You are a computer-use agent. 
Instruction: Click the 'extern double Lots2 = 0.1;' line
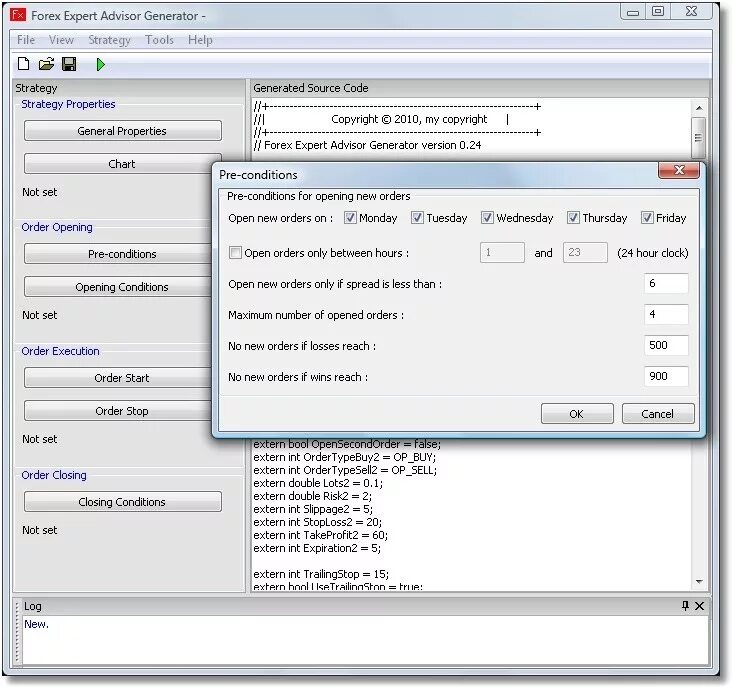[x=318, y=483]
